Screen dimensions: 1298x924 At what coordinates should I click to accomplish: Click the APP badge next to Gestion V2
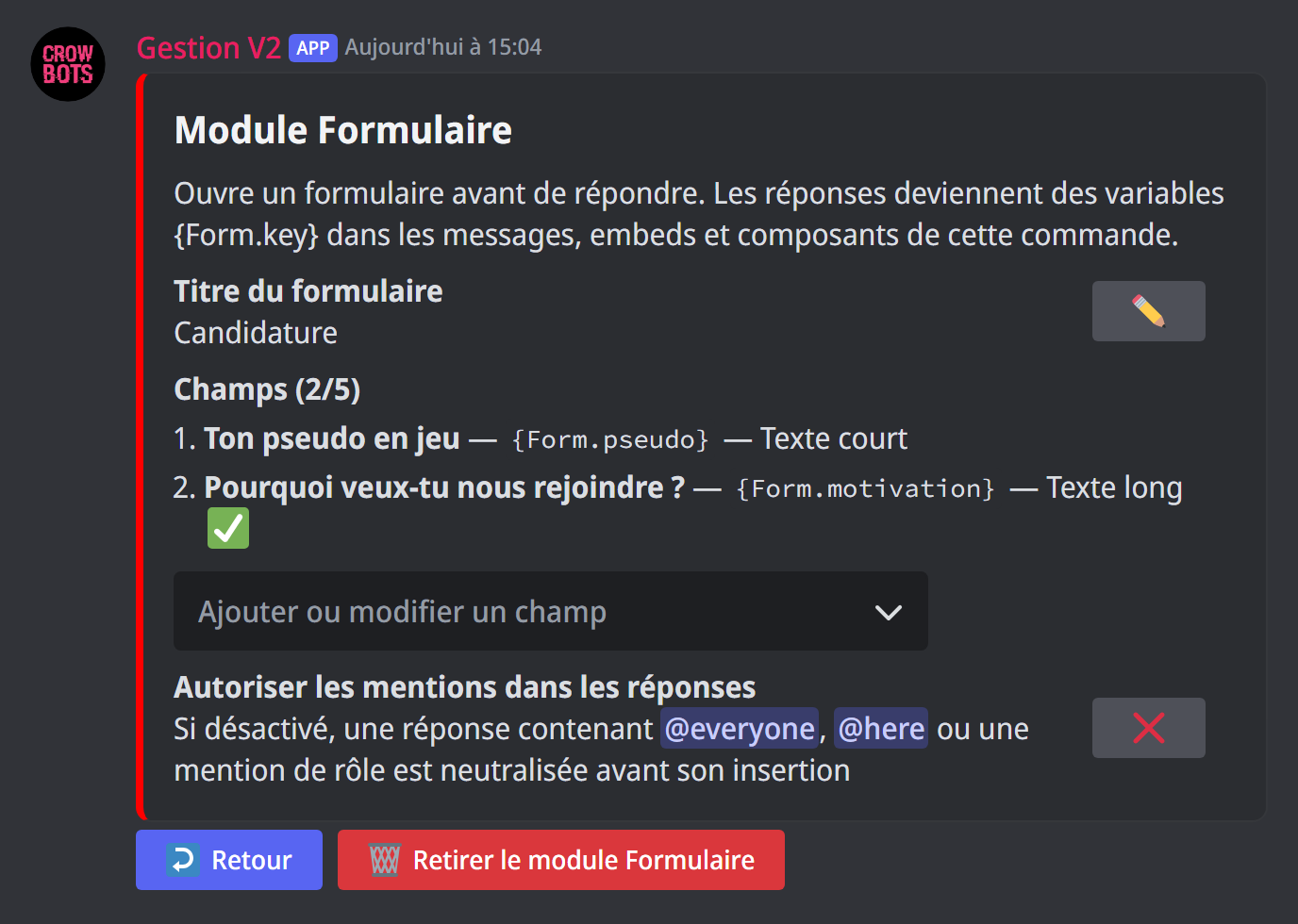click(x=313, y=48)
